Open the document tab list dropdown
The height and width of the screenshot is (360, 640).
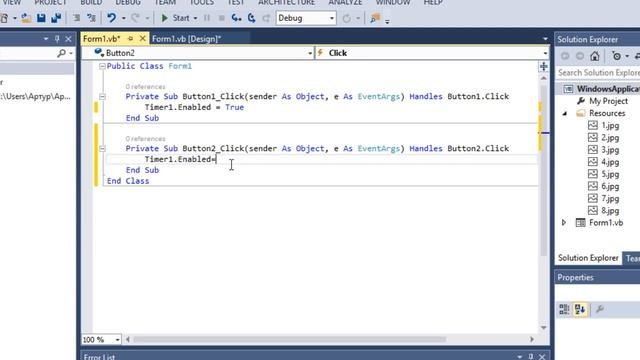[x=545, y=39]
